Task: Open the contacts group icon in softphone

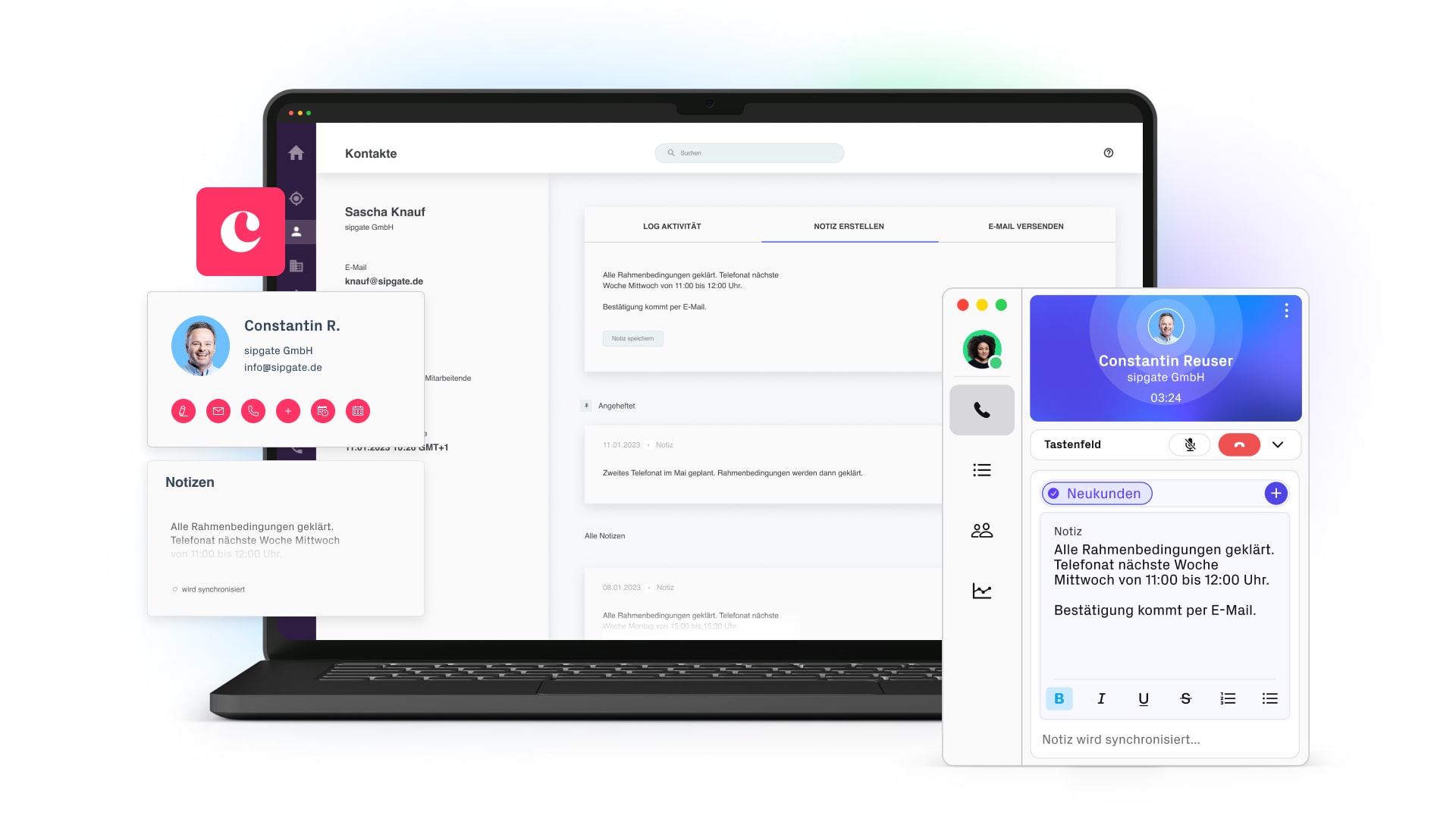Action: 982,530
